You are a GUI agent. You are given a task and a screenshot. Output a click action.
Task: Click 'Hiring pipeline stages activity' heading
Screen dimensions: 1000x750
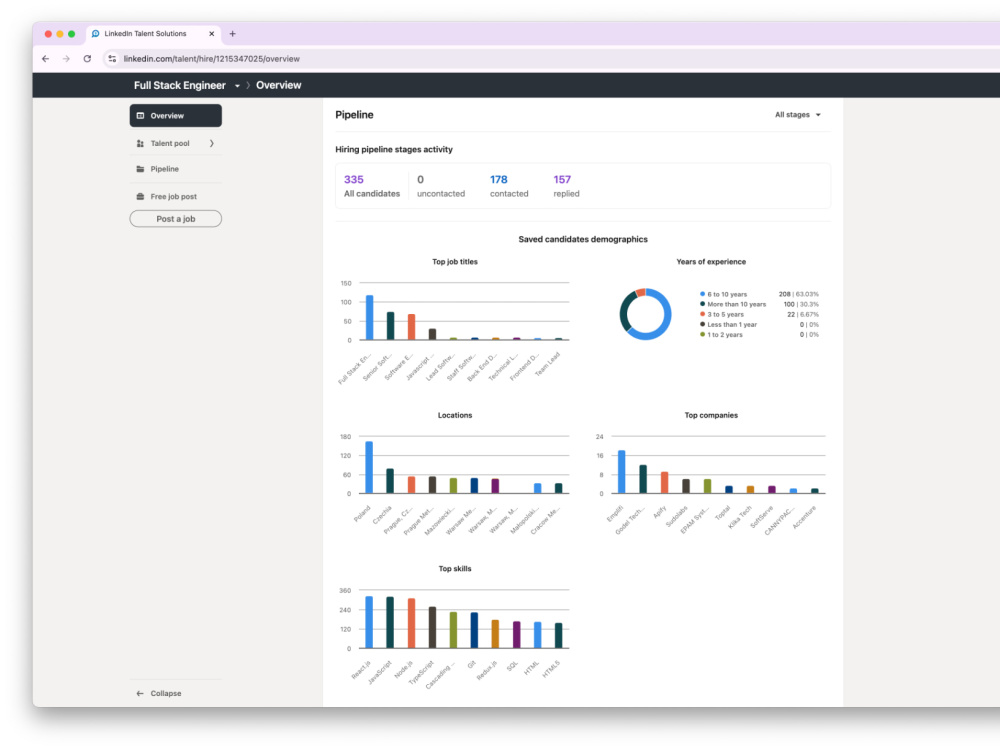pyautogui.click(x=394, y=149)
